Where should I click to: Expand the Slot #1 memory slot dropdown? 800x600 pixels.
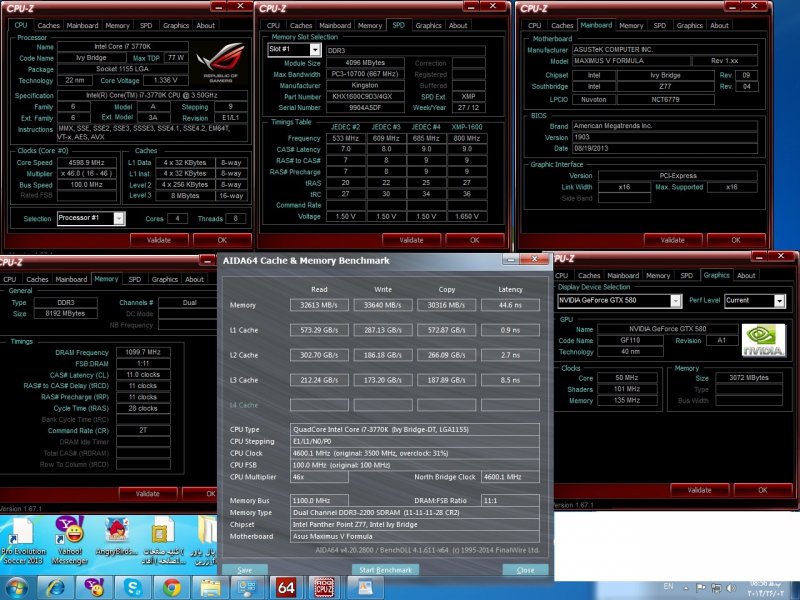pos(315,49)
